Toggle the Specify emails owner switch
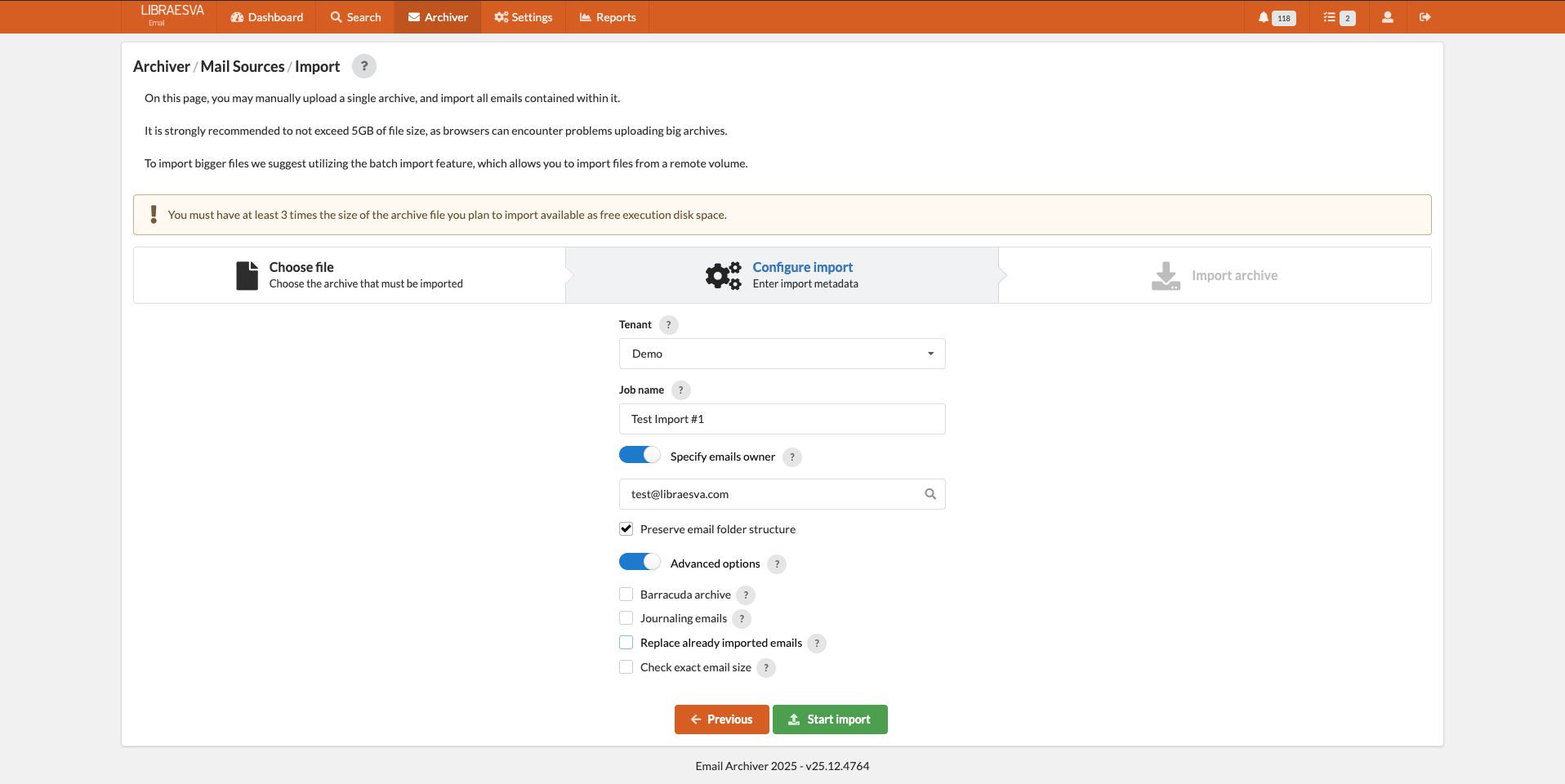Viewport: 1565px width, 784px height. click(640, 455)
